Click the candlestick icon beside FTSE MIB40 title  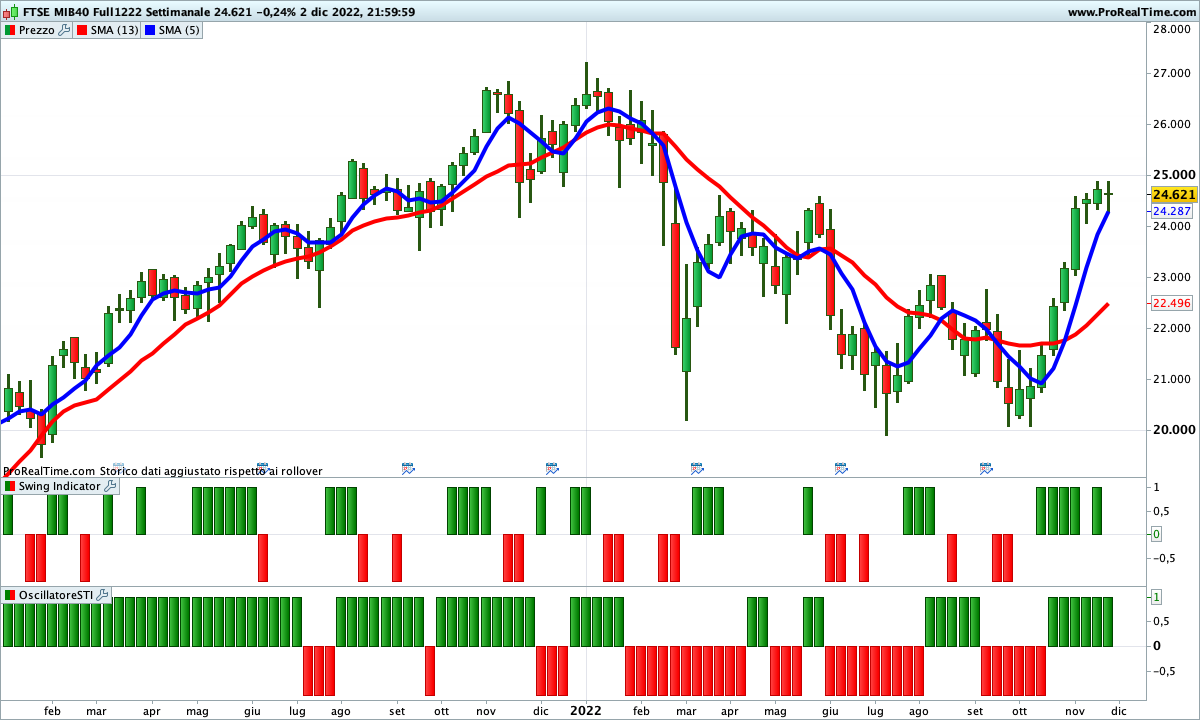10,12
